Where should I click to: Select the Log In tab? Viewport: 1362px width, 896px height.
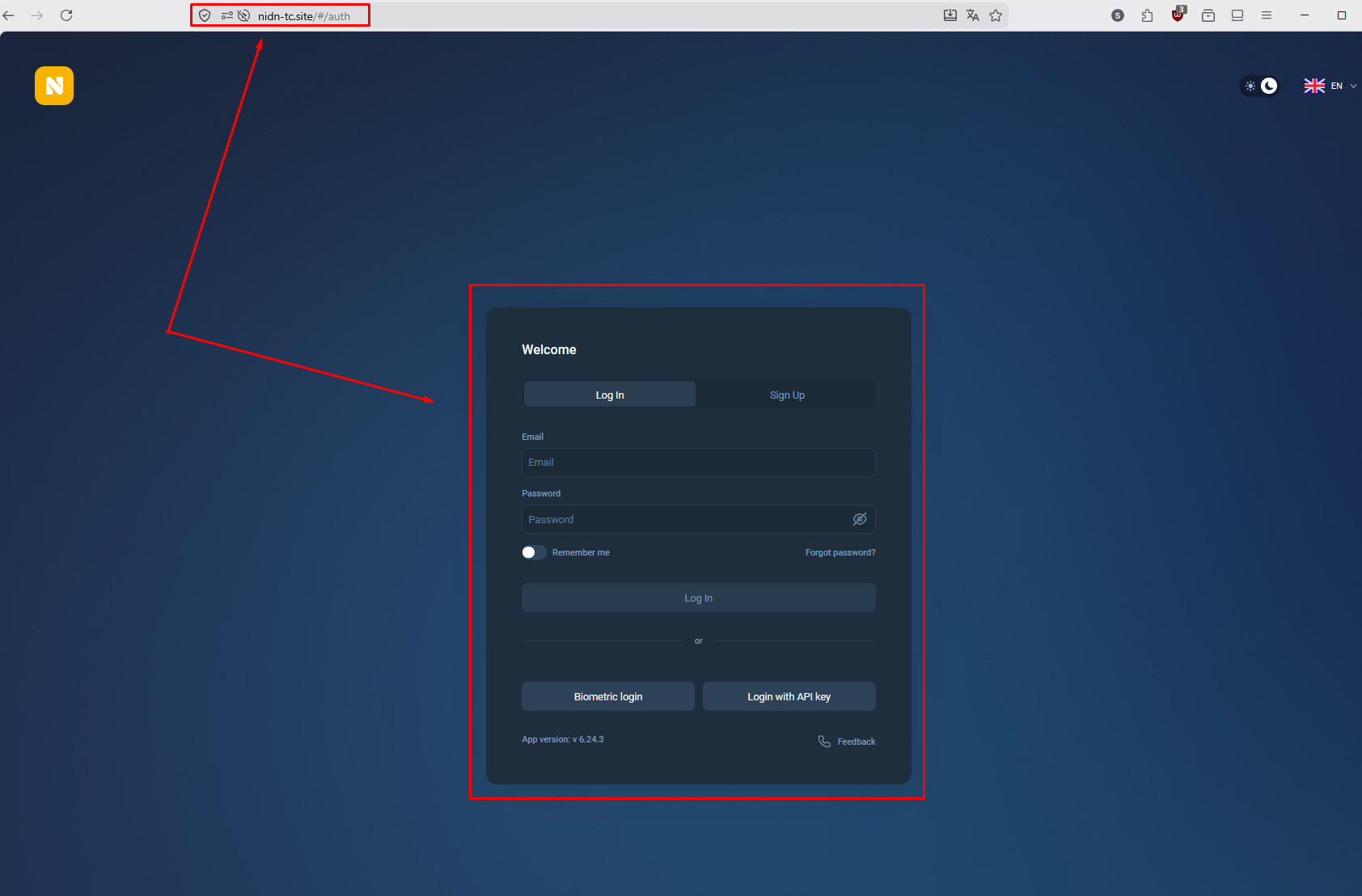point(610,395)
